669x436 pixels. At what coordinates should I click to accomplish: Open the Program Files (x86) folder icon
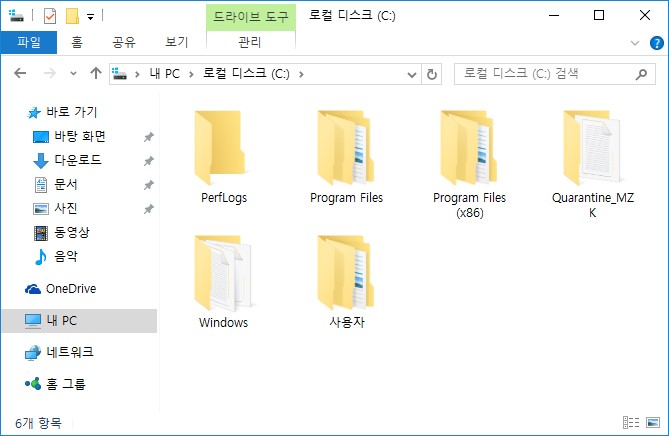(469, 147)
